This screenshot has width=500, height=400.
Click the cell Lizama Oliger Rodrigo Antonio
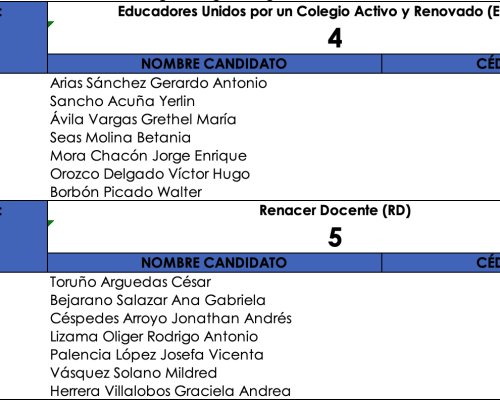pos(215,336)
